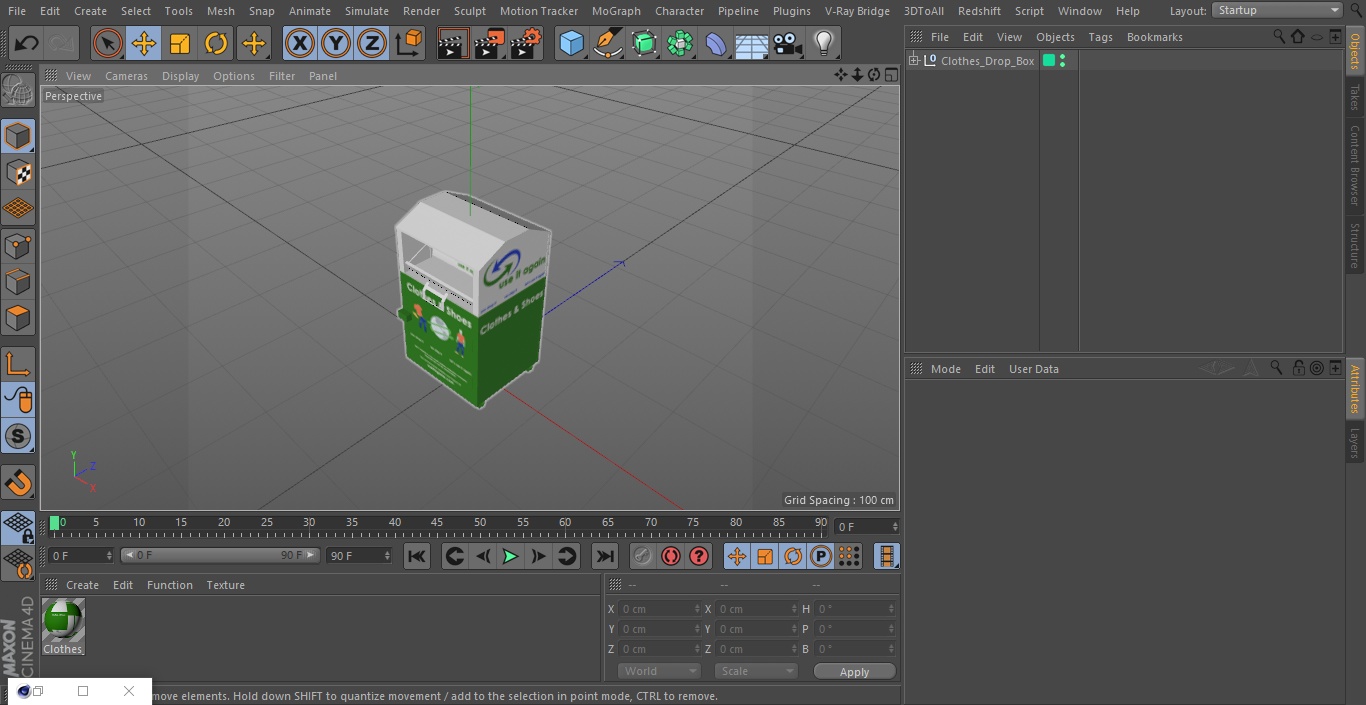
Task: Open the World coordinate dropdown
Action: [x=658, y=671]
